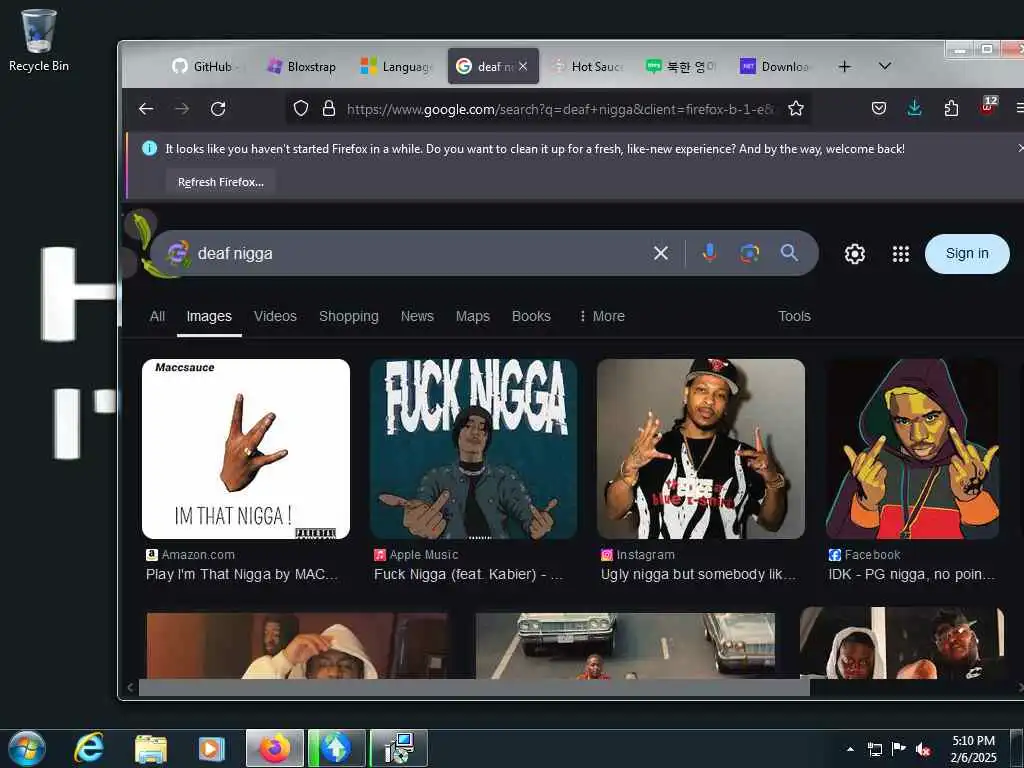
Task: Launch Internet Explorer from the taskbar
Action: coord(89,748)
